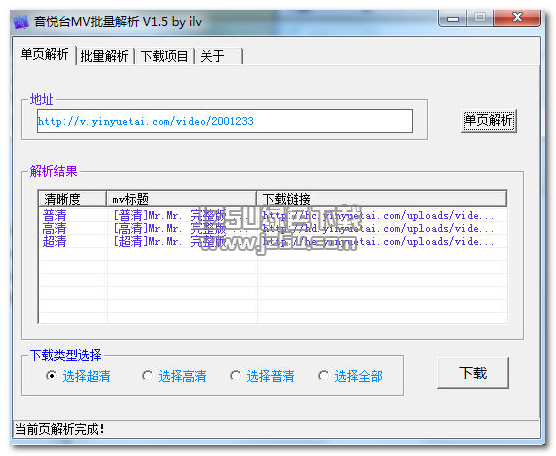556x456 pixels.
Task: Click the 清晰度 column header
Action: pyautogui.click(x=72, y=199)
